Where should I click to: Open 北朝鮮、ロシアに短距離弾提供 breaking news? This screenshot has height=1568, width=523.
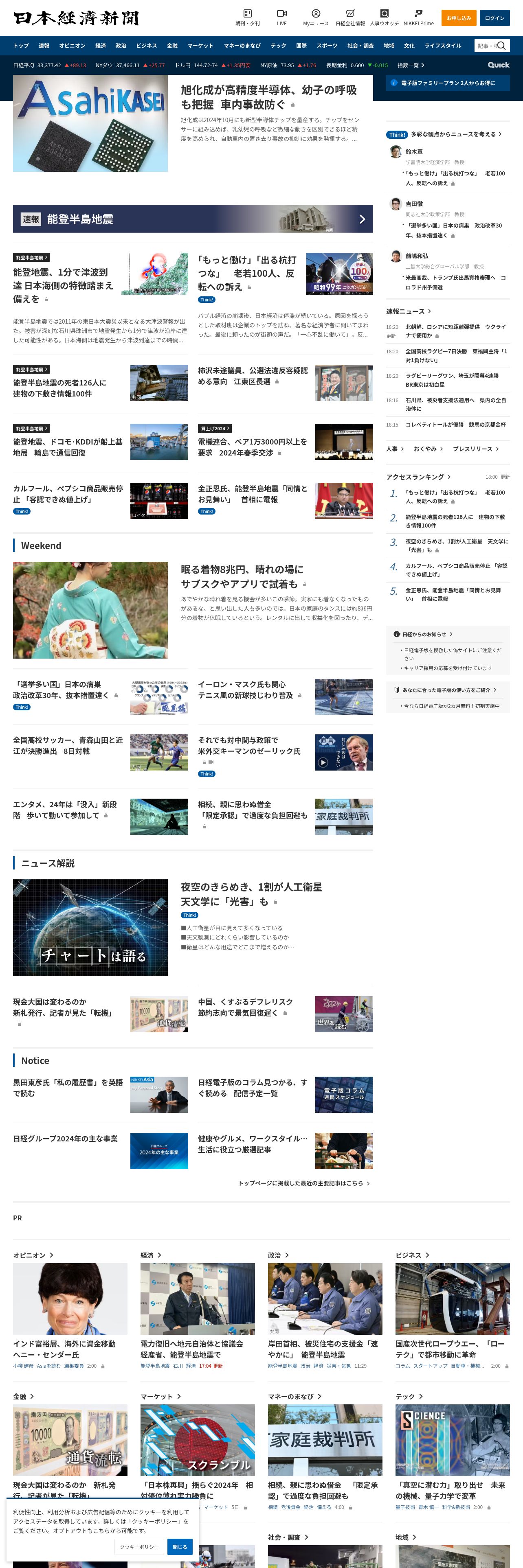[456, 331]
